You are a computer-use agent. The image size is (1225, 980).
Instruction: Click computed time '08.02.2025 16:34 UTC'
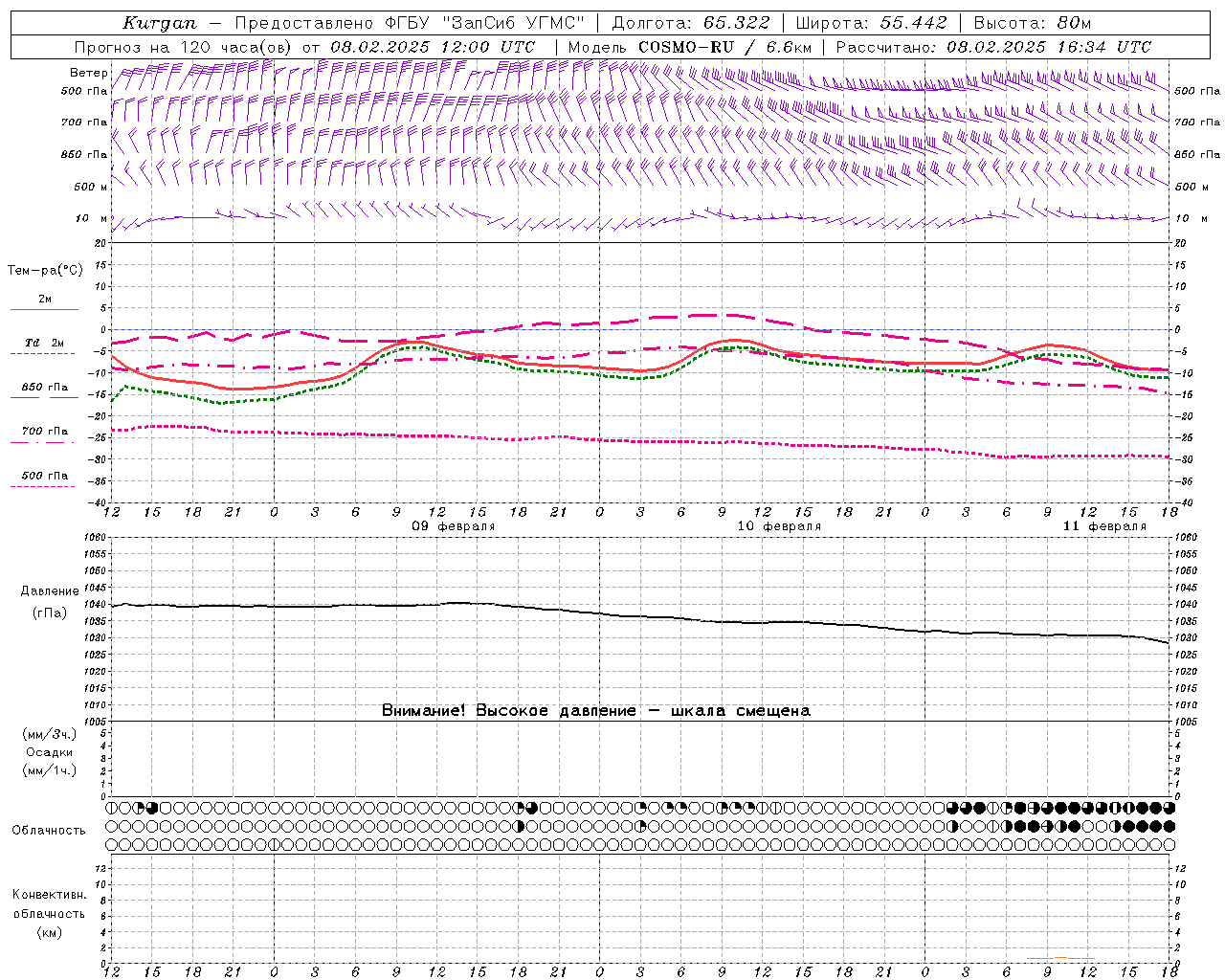(1049, 47)
